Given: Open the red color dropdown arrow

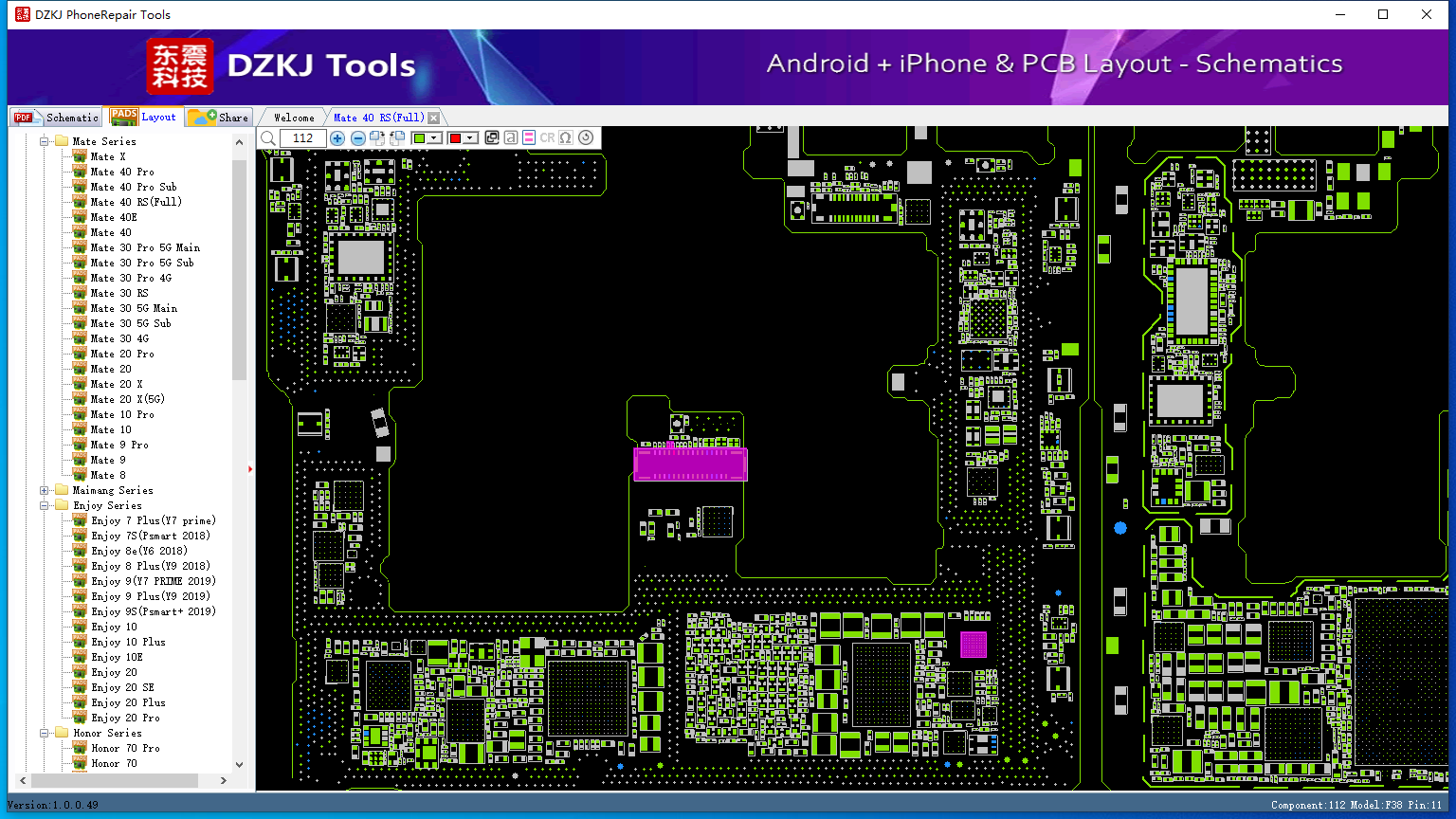Looking at the screenshot, I should (470, 138).
